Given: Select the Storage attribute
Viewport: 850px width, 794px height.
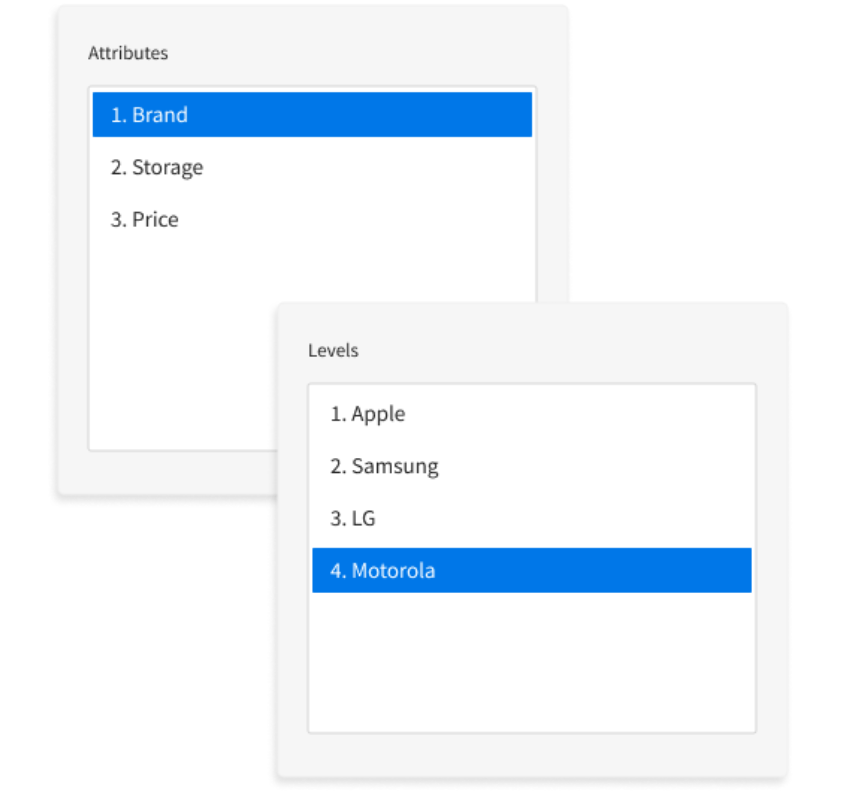Looking at the screenshot, I should point(167,167).
